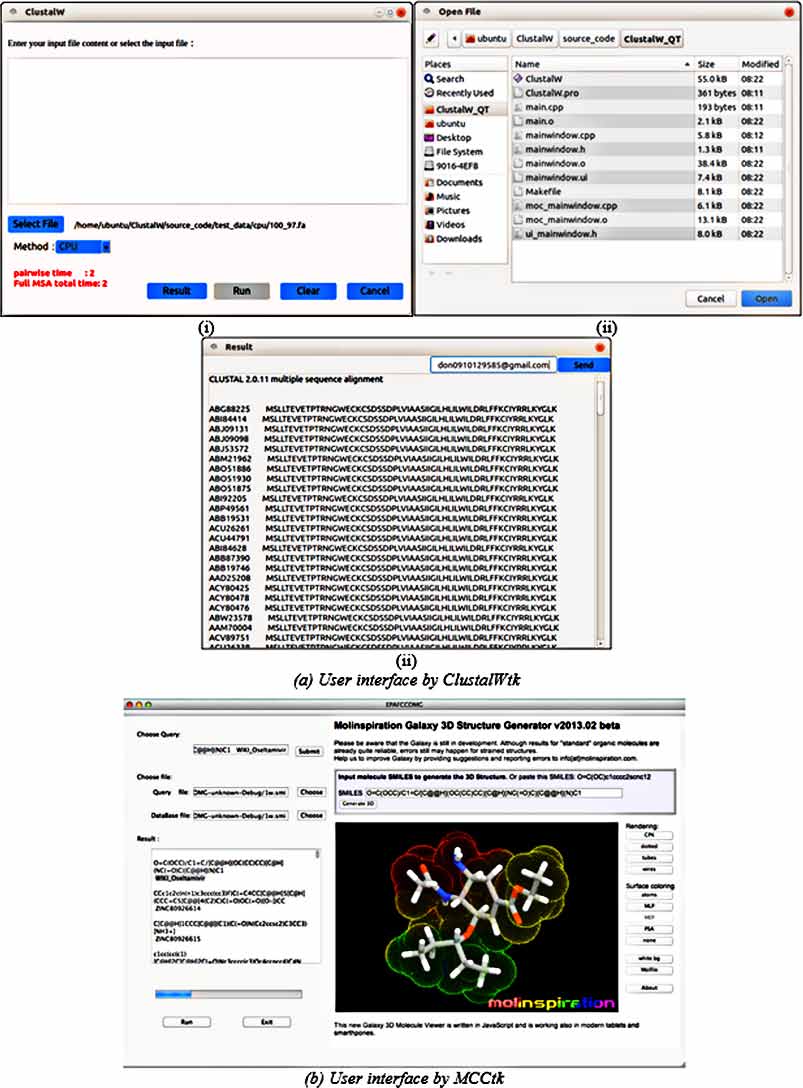The image size is (803, 1088).
Task: Click Choose beside the DataBase file field
Action: 311,815
